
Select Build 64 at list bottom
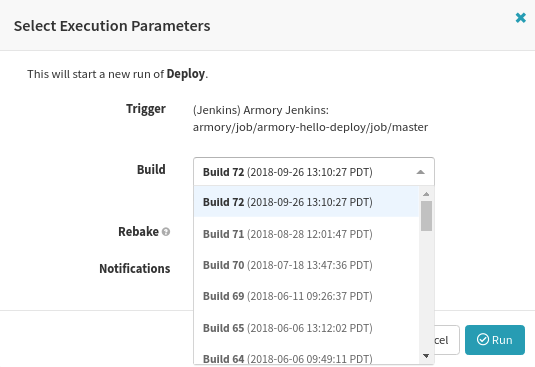[306, 357]
